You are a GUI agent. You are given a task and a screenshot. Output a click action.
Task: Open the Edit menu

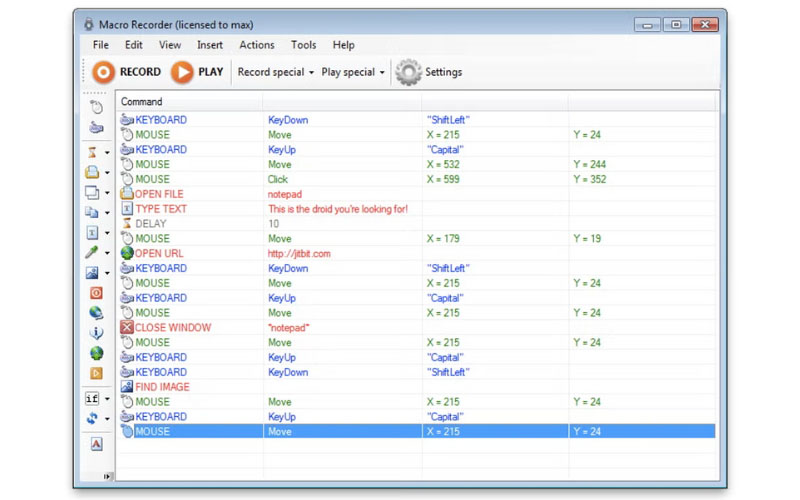click(134, 45)
